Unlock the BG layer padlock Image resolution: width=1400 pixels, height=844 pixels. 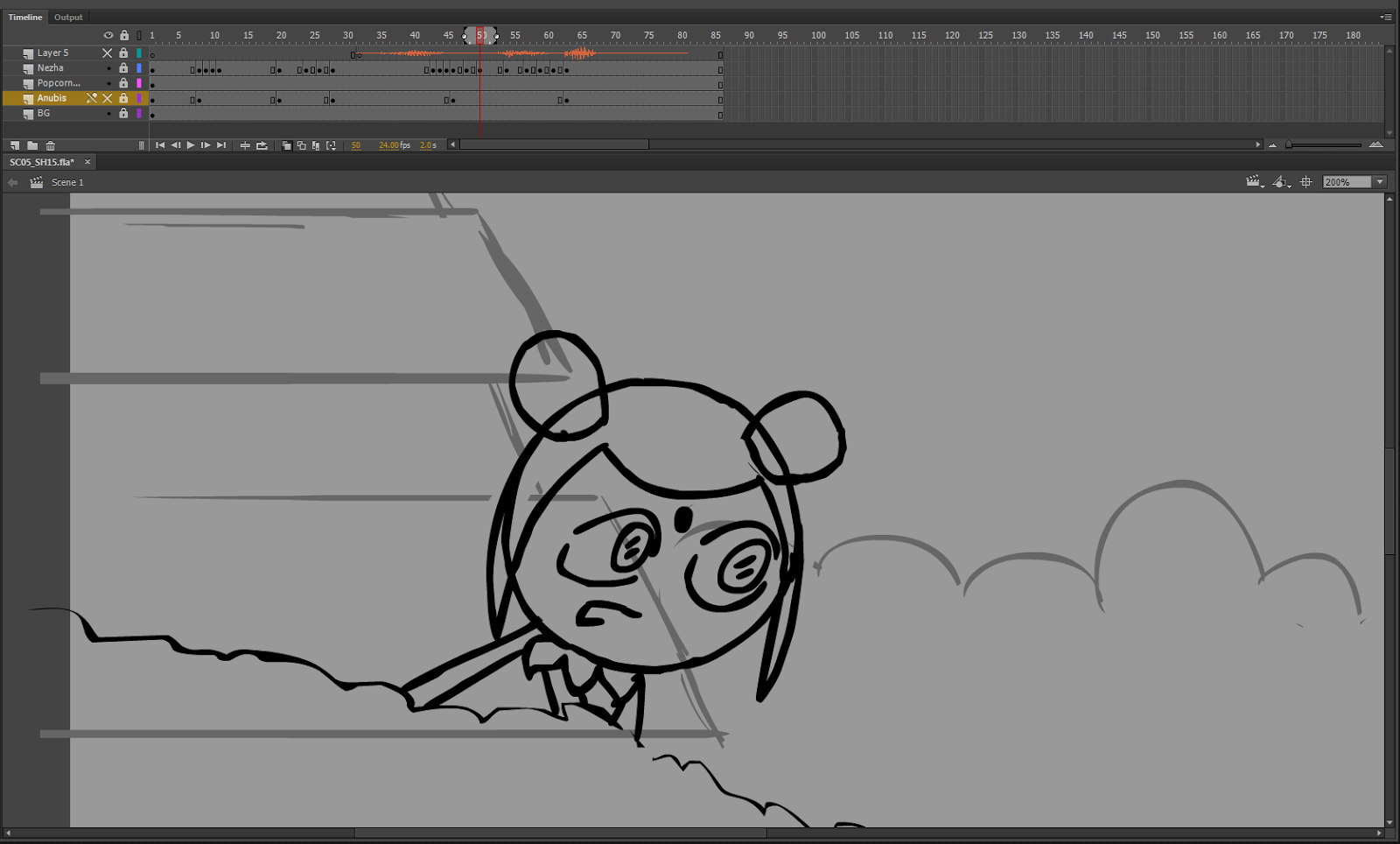click(123, 113)
